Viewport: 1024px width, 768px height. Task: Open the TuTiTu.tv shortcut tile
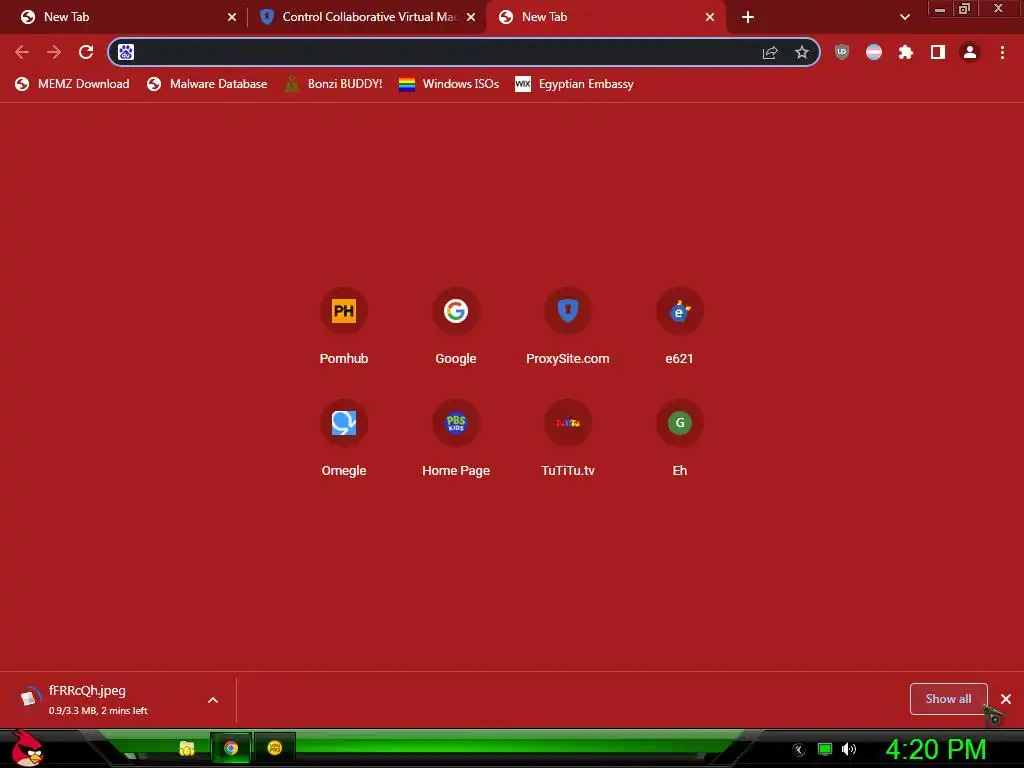pyautogui.click(x=568, y=439)
